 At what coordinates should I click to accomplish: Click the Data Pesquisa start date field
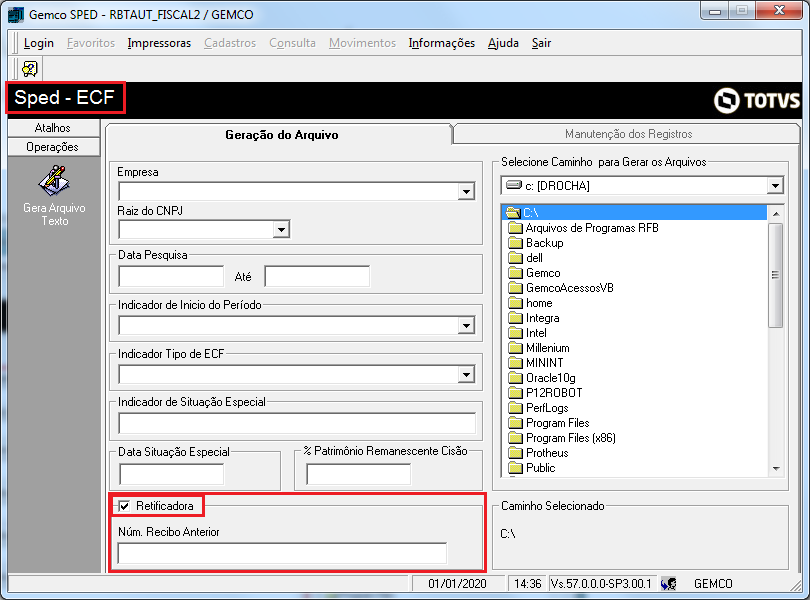(172, 276)
